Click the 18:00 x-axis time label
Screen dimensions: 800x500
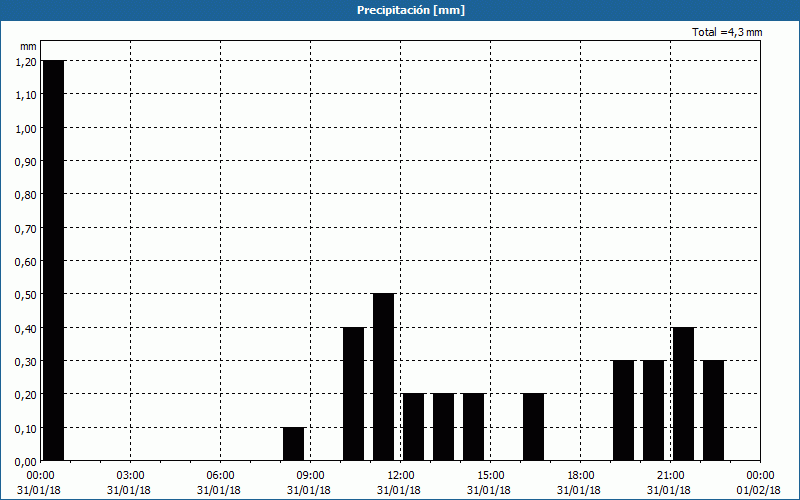pos(580,476)
